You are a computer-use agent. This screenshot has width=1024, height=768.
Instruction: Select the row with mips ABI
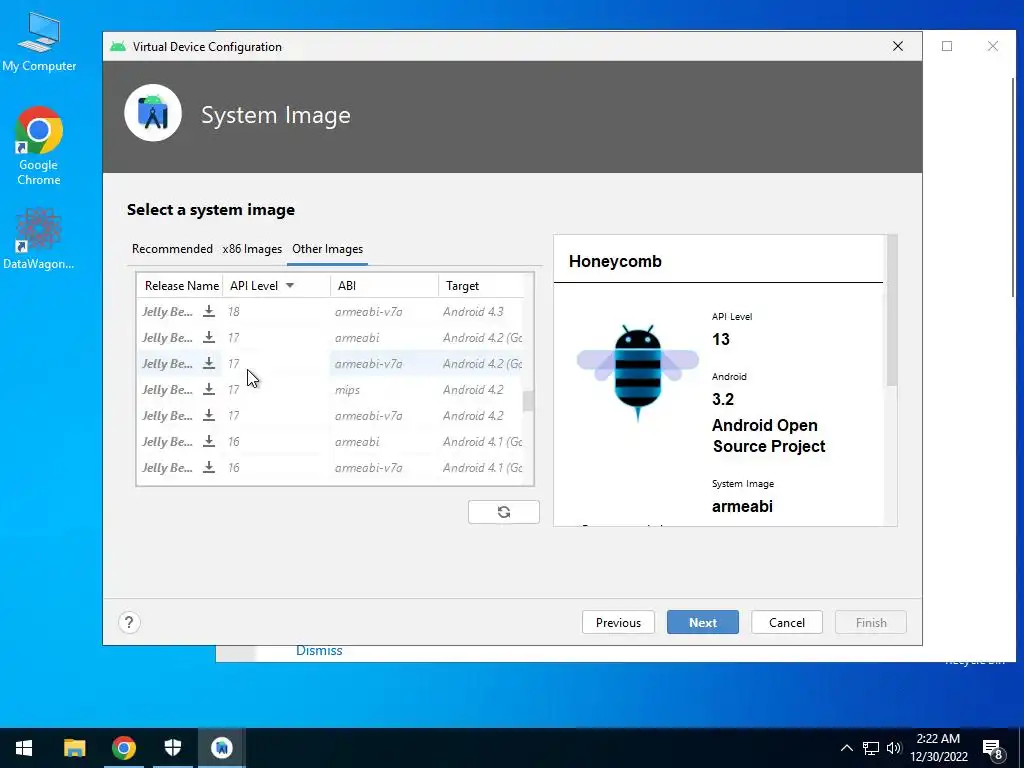(x=330, y=390)
